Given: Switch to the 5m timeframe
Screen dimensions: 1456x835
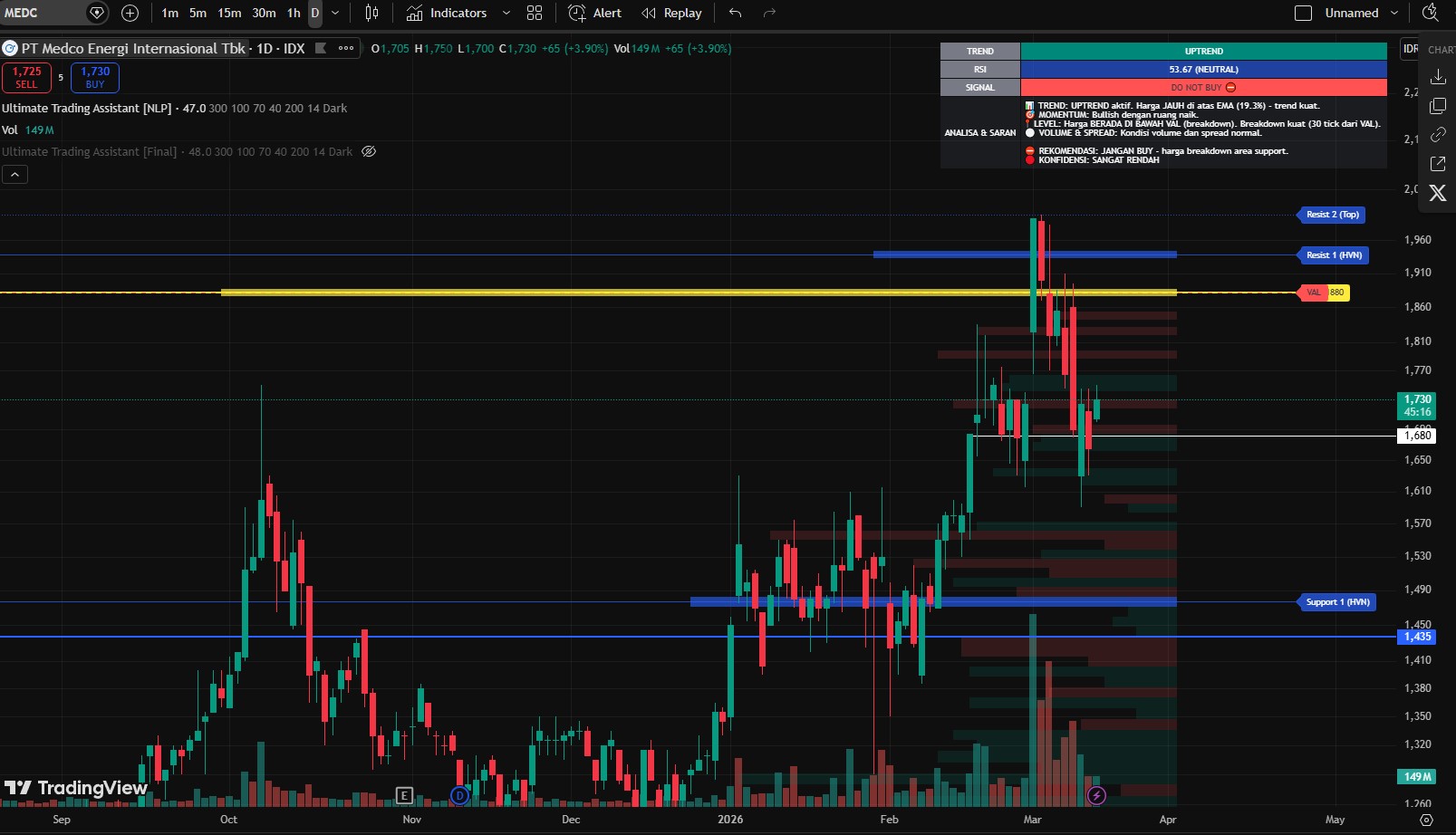Looking at the screenshot, I should click(198, 13).
